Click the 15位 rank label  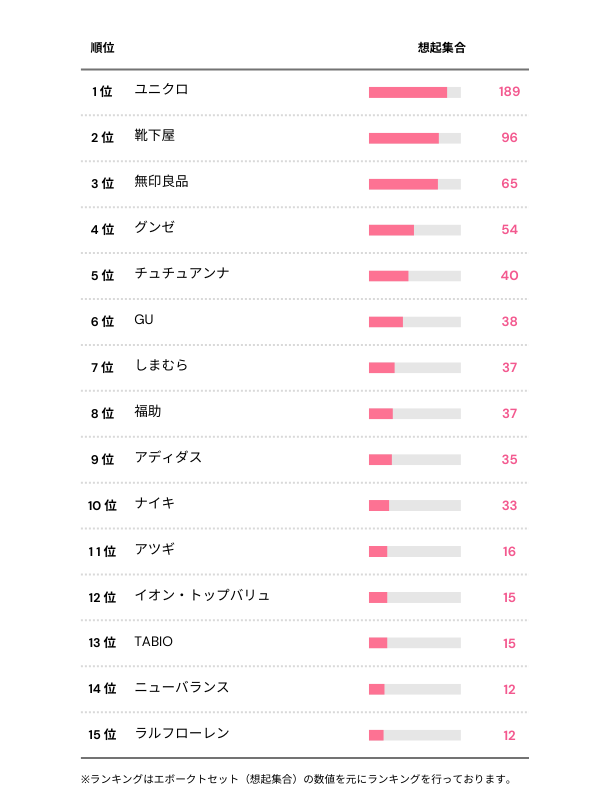102,735
